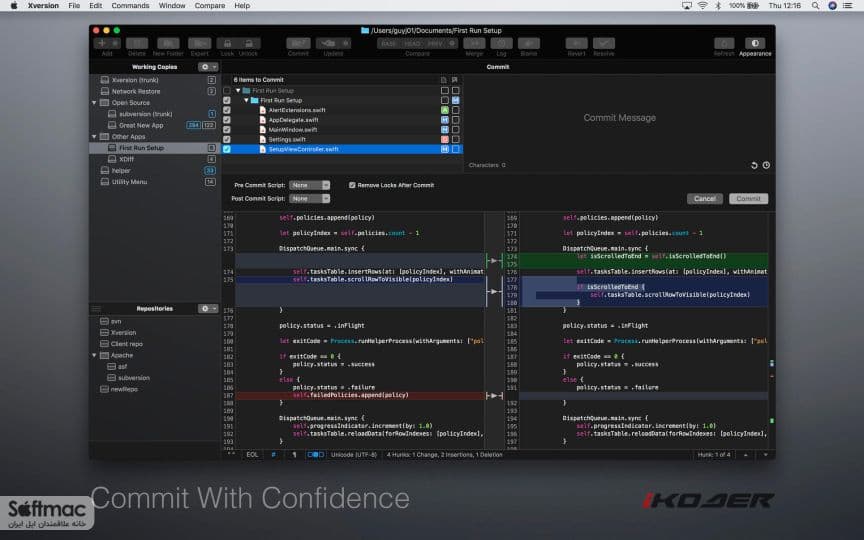This screenshot has width=864, height=540.
Task: Click the reset commit message icon
Action: pyautogui.click(x=754, y=165)
